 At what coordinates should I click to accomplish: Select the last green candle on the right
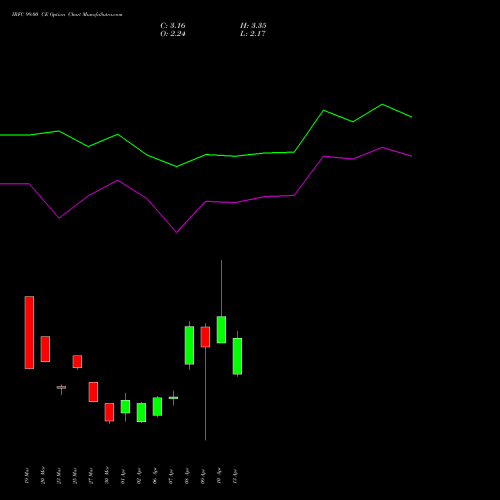point(237,356)
